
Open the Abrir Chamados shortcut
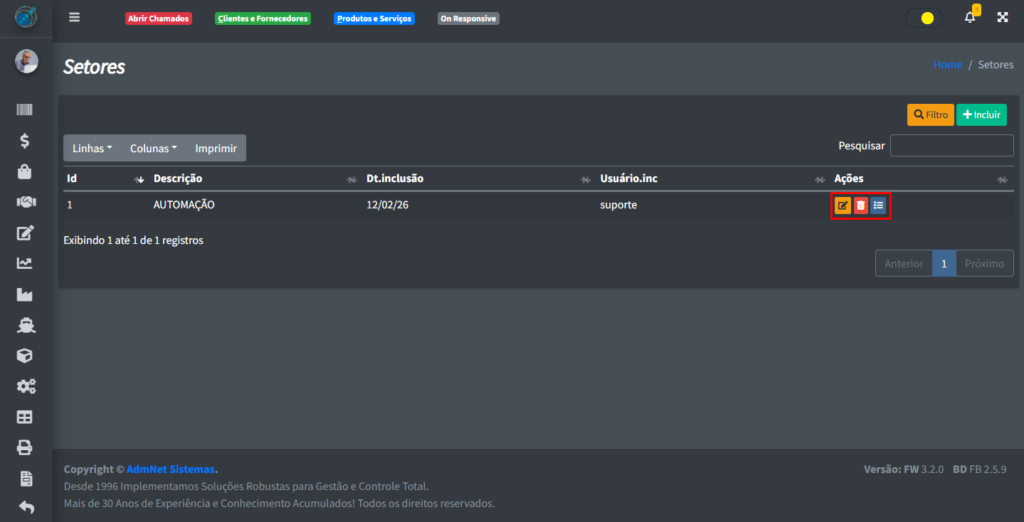coord(158,19)
